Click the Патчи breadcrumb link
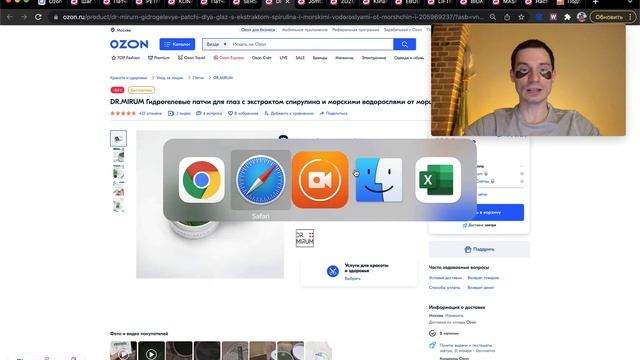Screen dimensions: 640x360 click(198, 78)
